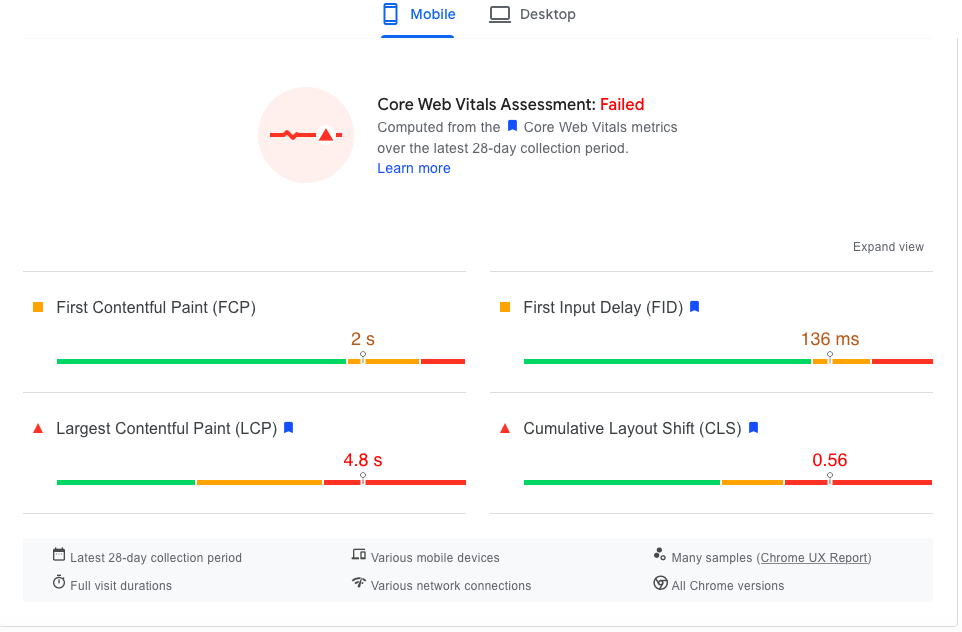Screen dimensions: 962x632
Task: Open the Learn more link
Action: coord(414,168)
